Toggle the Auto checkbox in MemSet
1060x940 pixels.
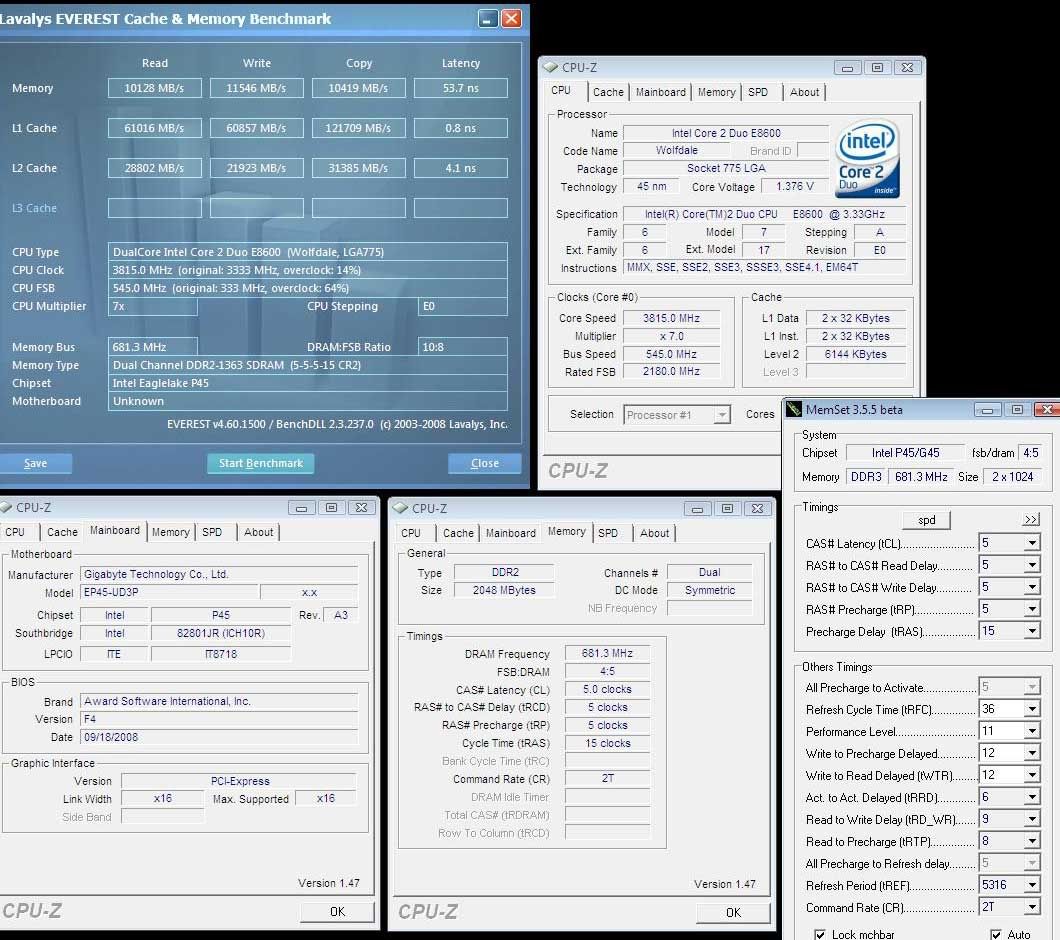(995, 934)
